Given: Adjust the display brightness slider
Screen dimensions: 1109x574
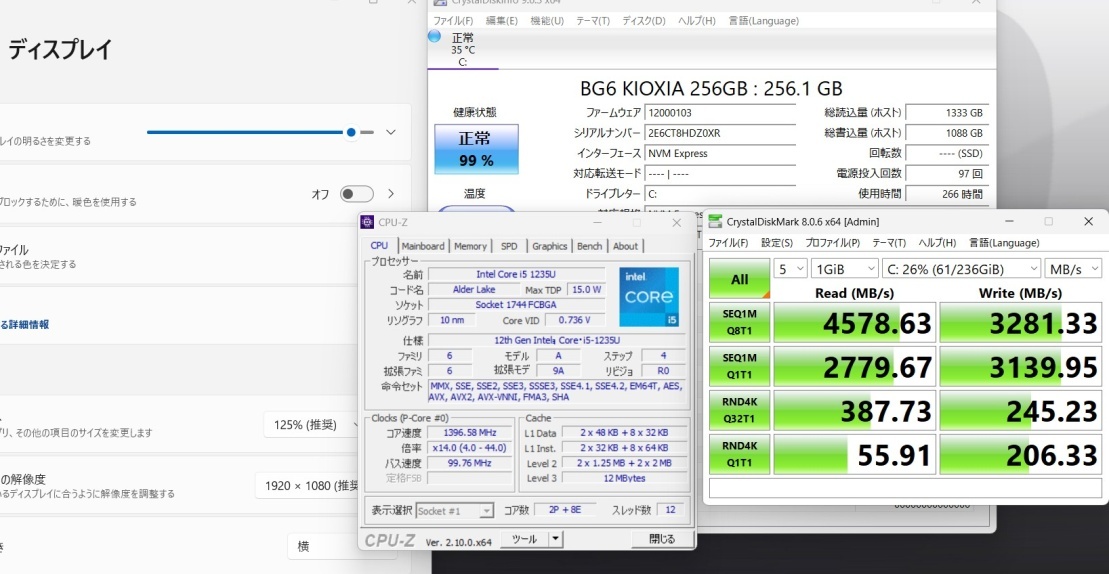Looking at the screenshot, I should pos(260,132).
